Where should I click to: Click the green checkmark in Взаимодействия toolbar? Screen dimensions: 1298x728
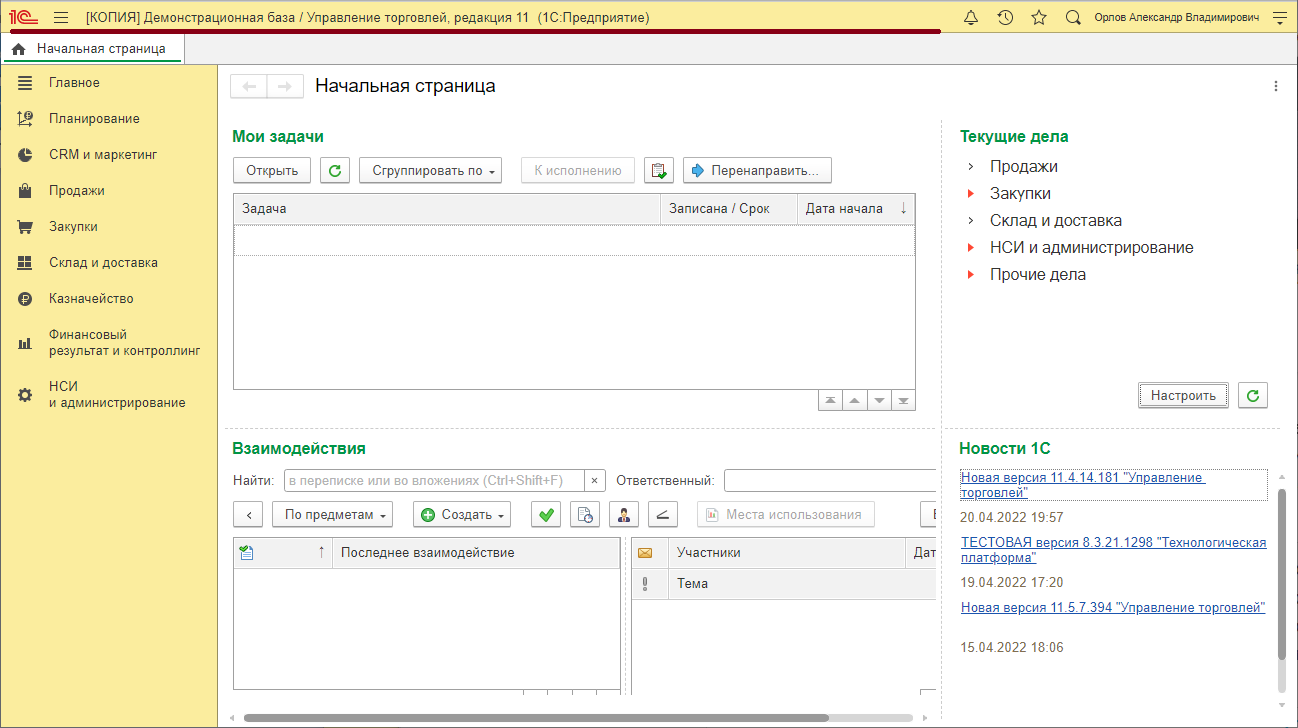[x=545, y=514]
